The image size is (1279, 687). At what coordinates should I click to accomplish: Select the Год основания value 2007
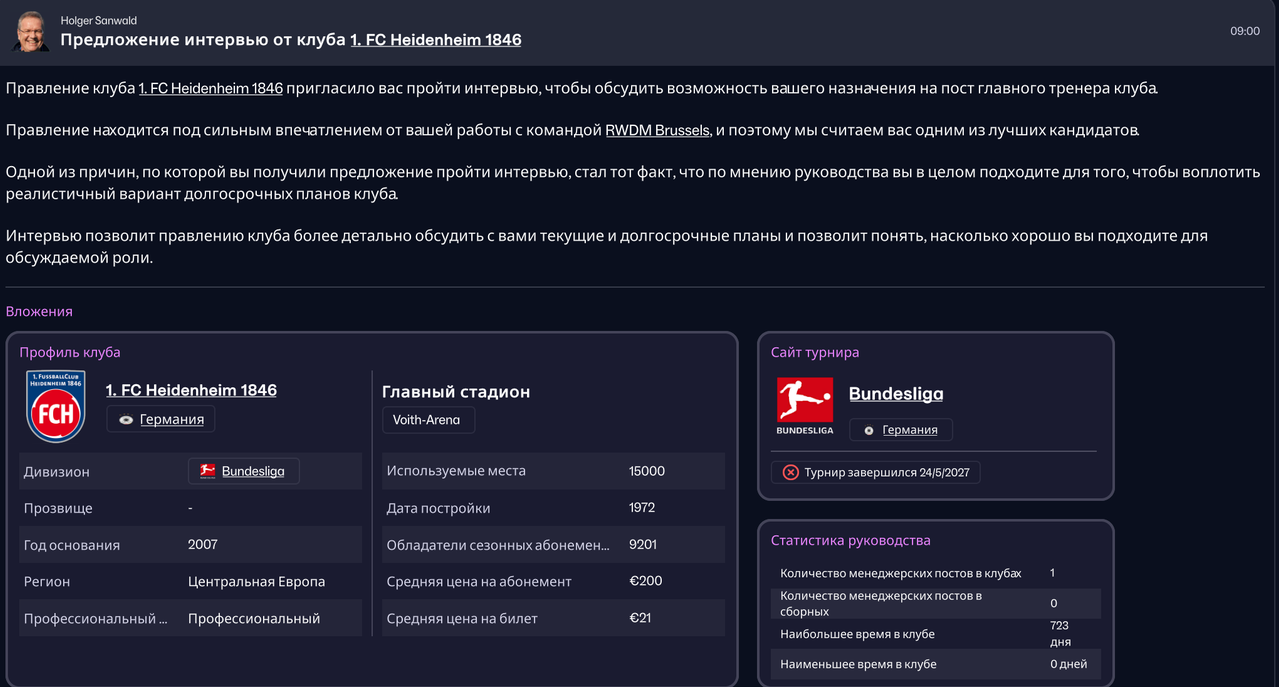tap(203, 545)
